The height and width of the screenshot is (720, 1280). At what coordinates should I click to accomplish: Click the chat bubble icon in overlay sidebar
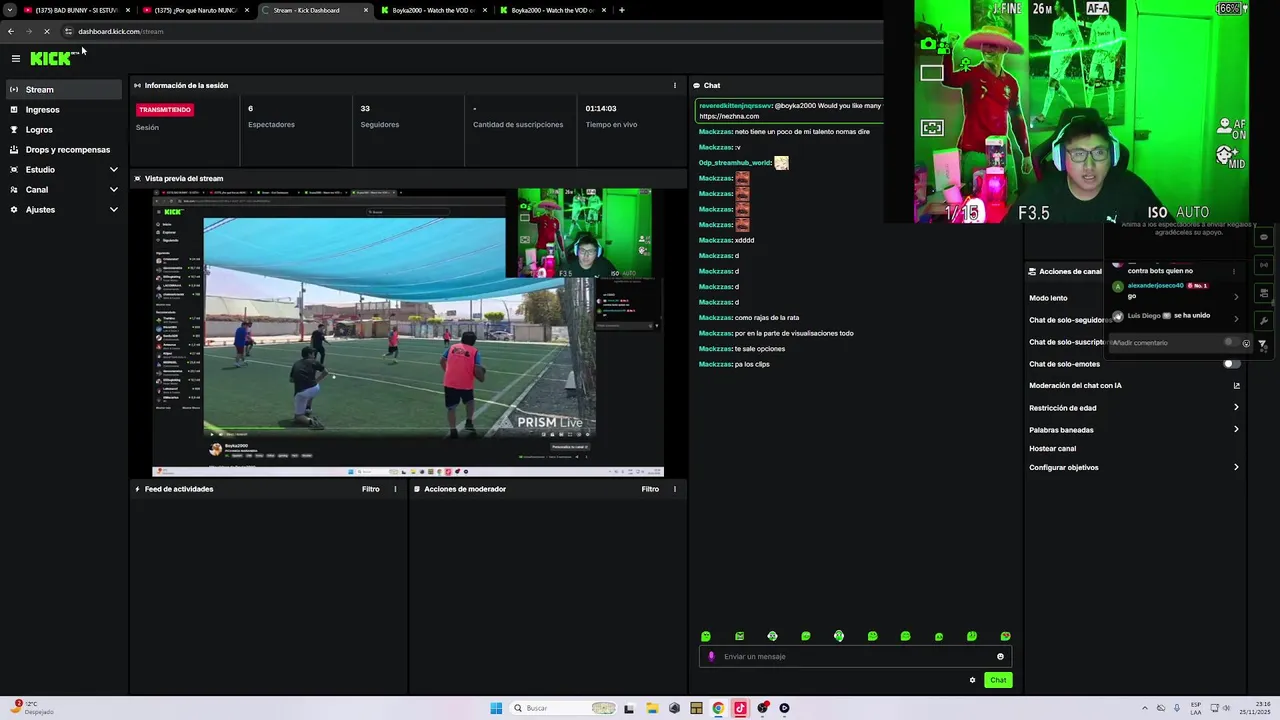[1264, 237]
